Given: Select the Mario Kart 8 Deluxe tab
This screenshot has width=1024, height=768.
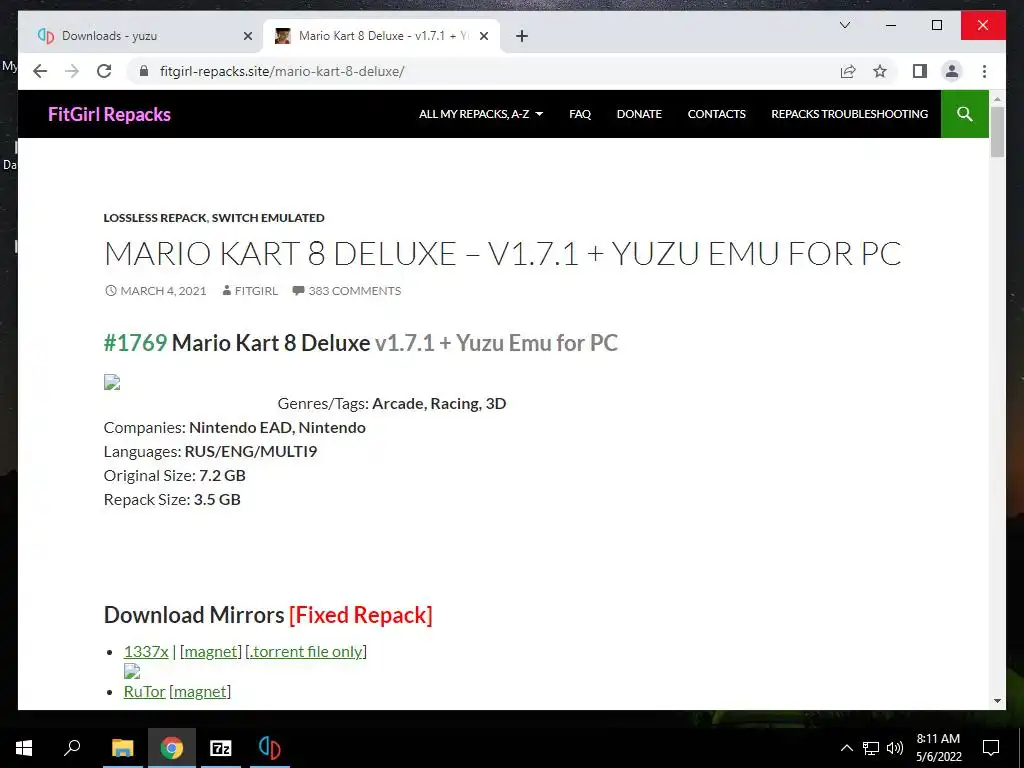Looking at the screenshot, I should coord(381,36).
